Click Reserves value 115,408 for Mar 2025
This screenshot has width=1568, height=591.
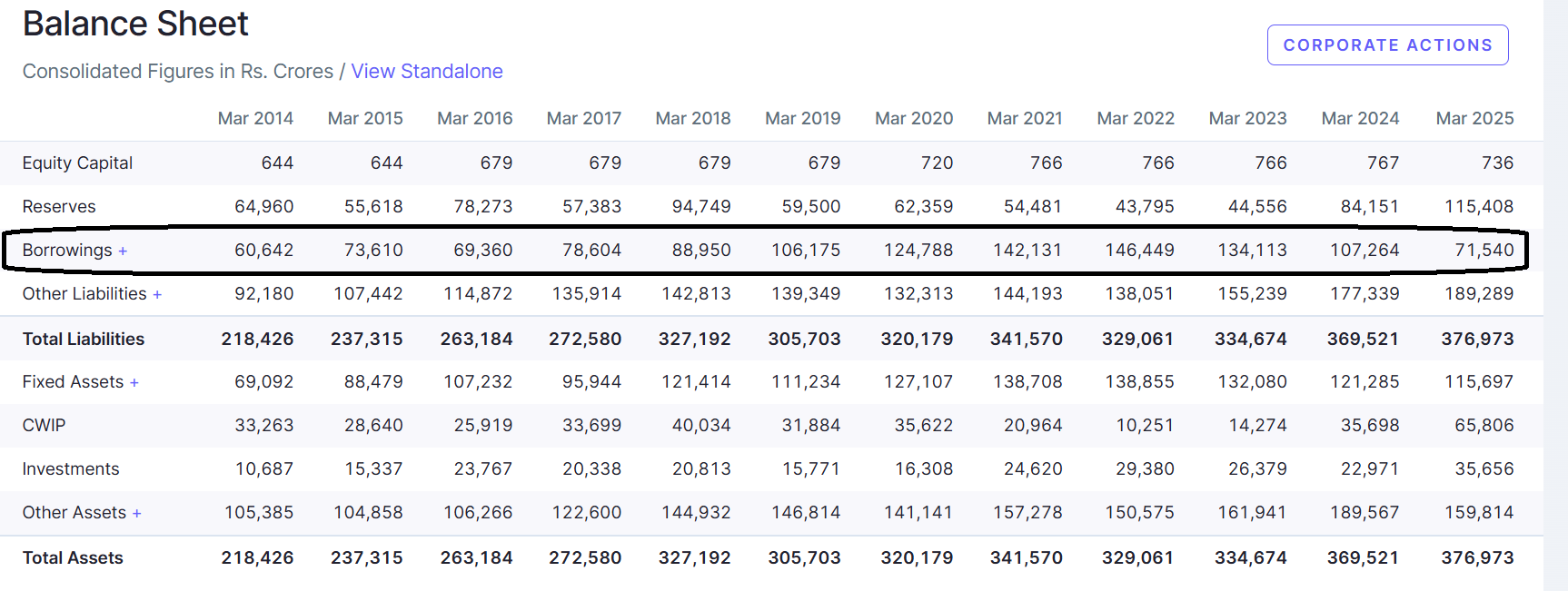coord(1478,207)
